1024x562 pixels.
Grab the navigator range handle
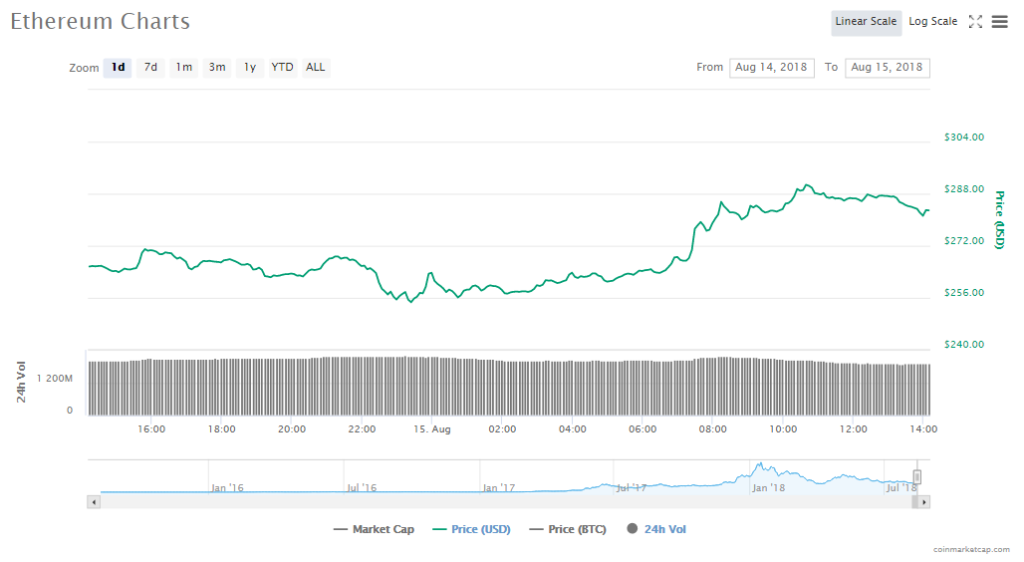917,477
